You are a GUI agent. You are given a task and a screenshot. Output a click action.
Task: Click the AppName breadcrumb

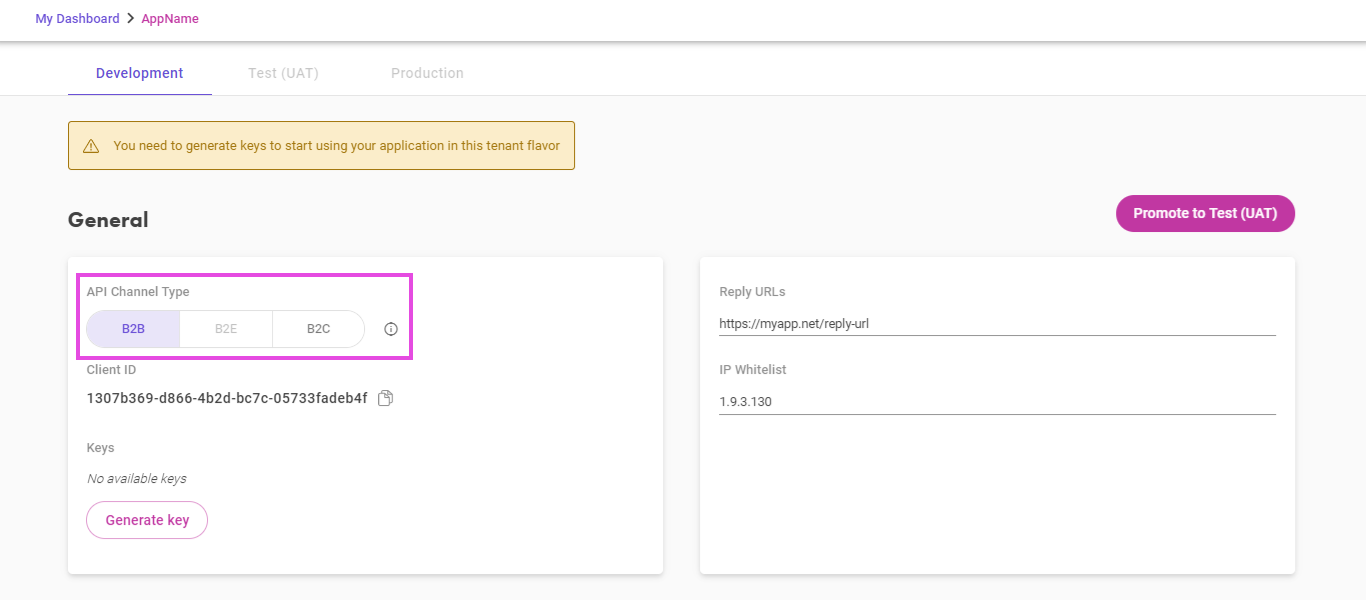click(x=170, y=19)
